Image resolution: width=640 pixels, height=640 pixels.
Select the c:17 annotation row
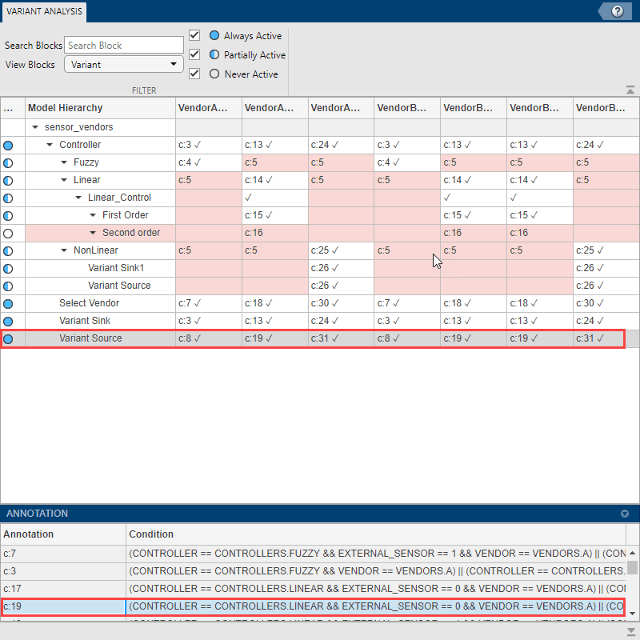(x=313, y=589)
